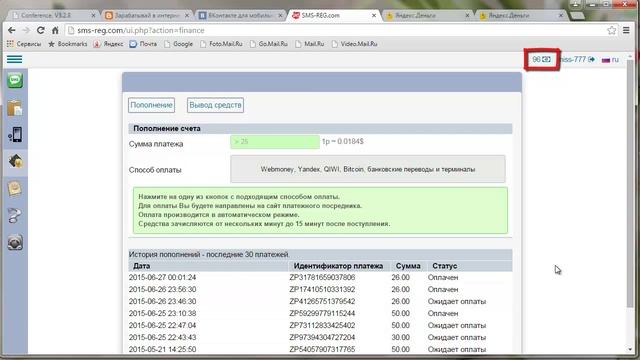Open the green SMS chat sidebar icon
This screenshot has width=640, height=360.
click(15, 80)
